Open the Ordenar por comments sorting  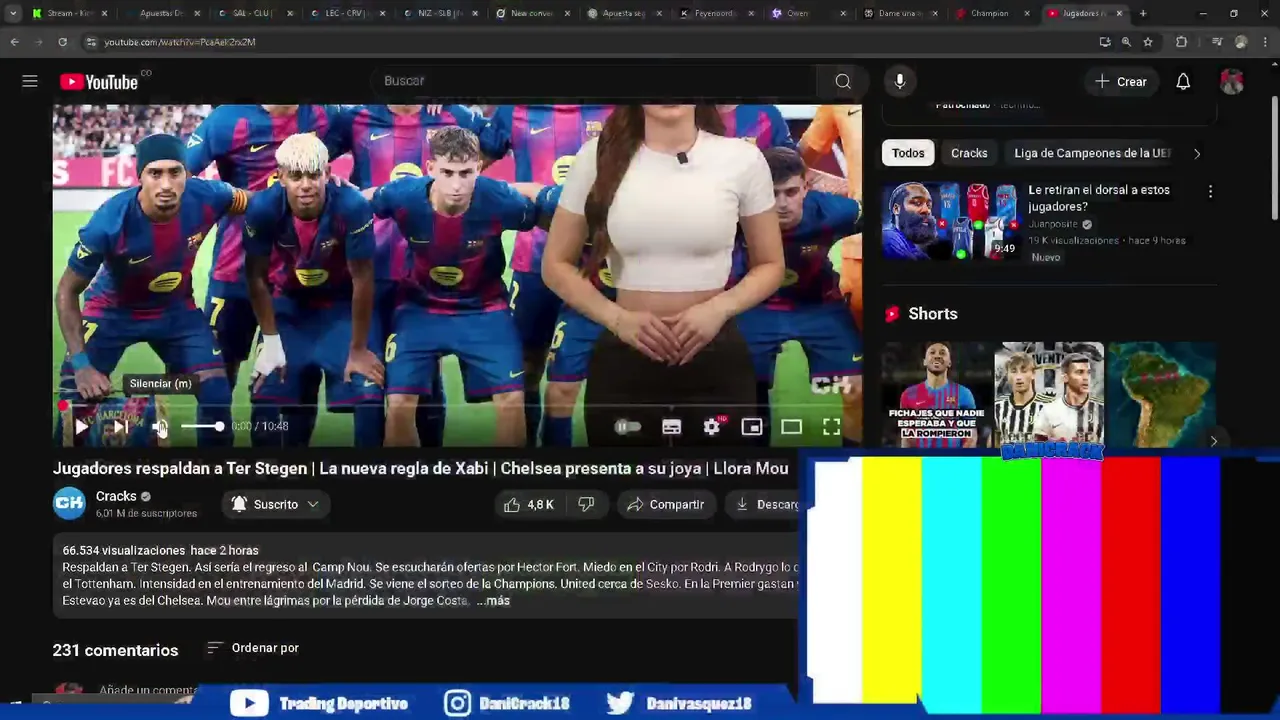click(x=253, y=648)
